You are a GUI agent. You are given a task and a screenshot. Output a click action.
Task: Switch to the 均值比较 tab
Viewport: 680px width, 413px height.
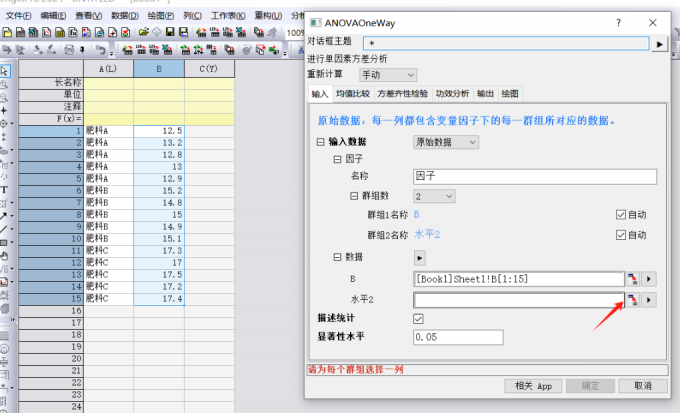(353, 94)
